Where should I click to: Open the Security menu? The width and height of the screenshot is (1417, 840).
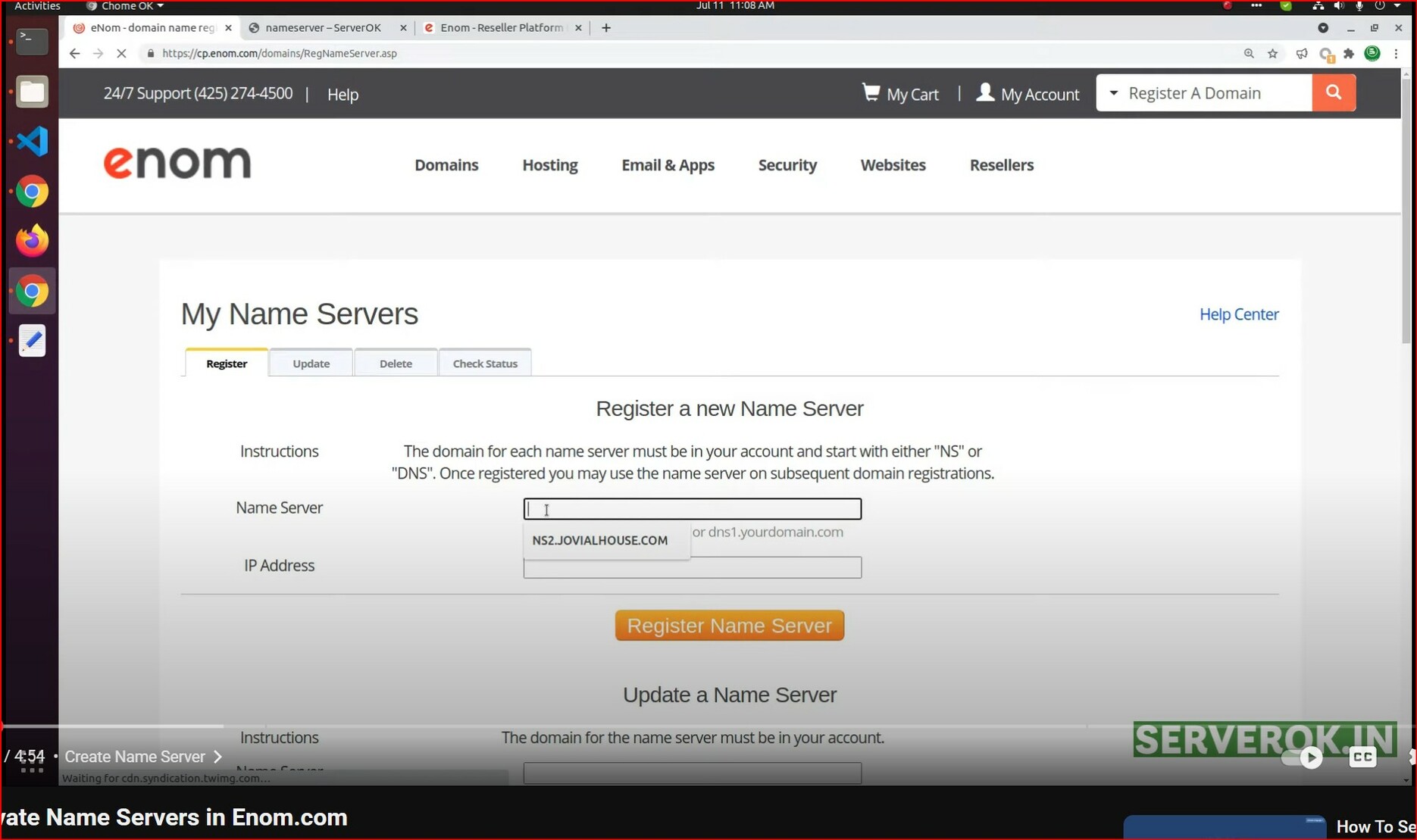[787, 164]
